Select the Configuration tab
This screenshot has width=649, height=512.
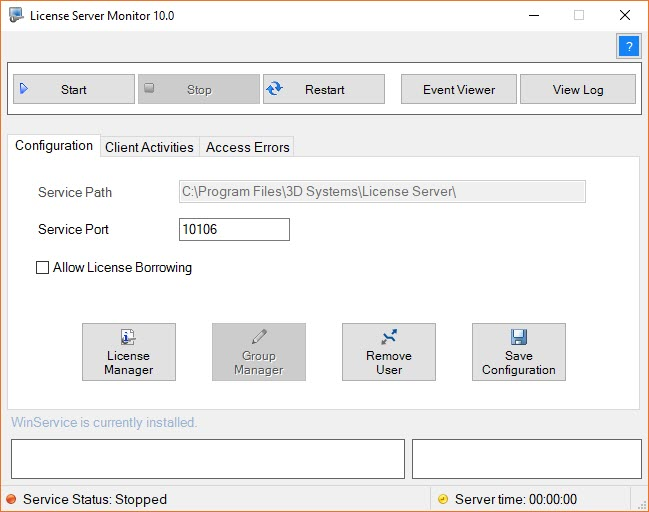54,146
